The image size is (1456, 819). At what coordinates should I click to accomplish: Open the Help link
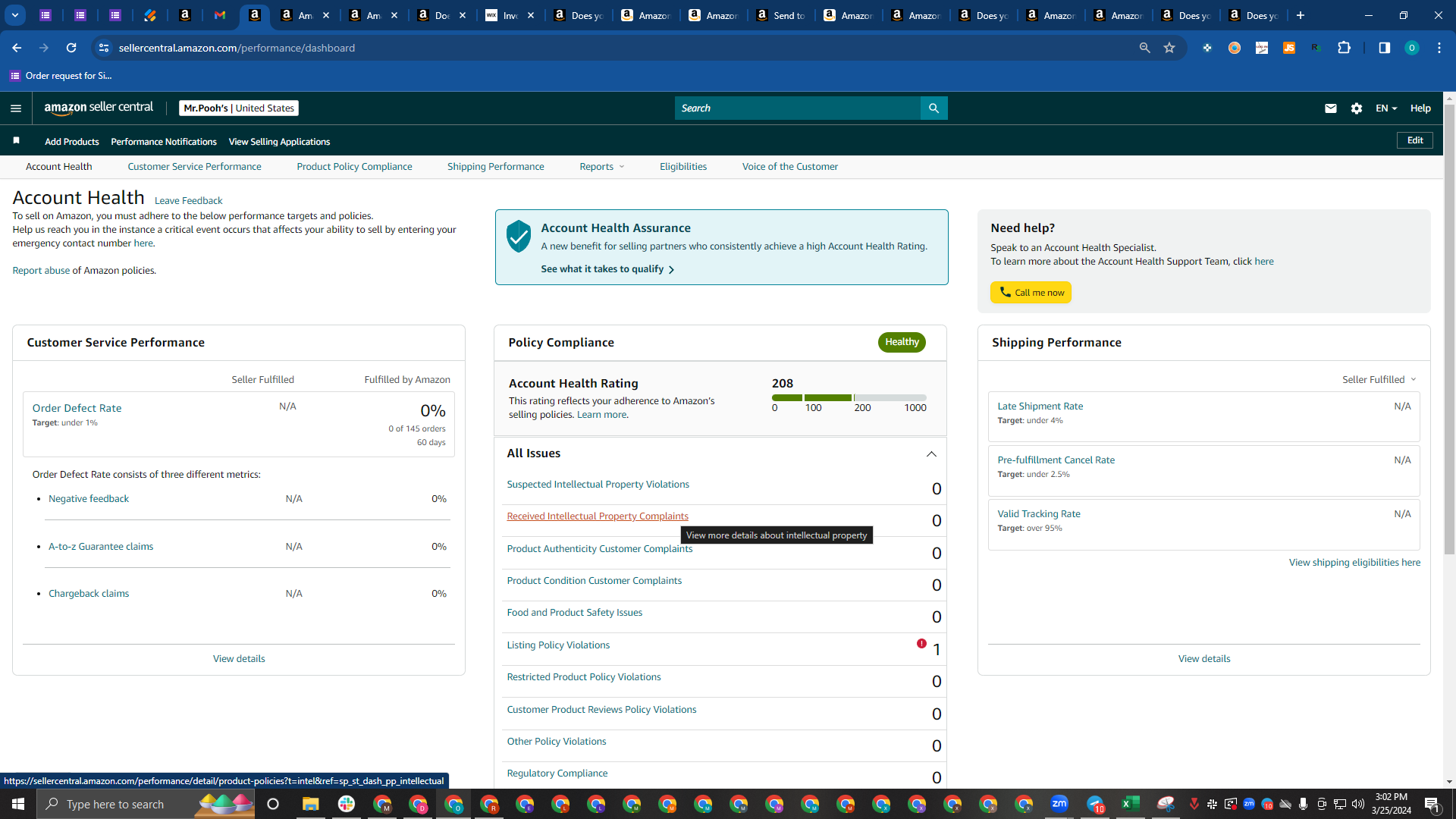point(1420,108)
